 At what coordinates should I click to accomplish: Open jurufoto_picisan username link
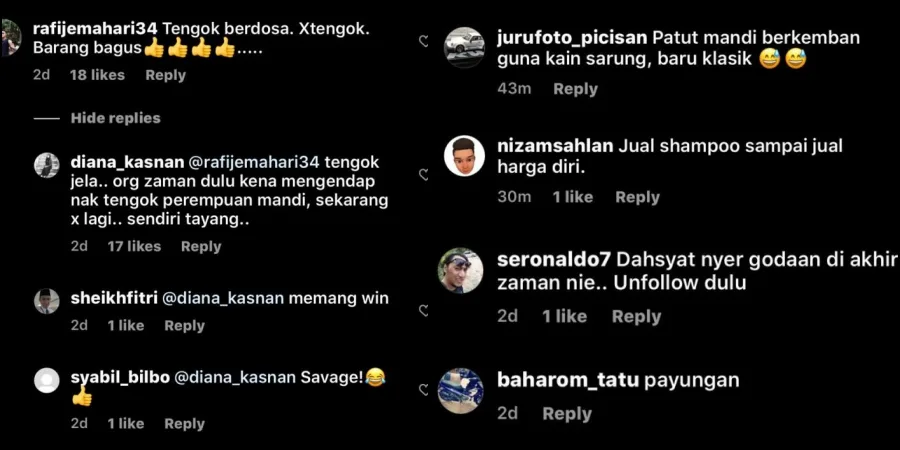pos(572,38)
